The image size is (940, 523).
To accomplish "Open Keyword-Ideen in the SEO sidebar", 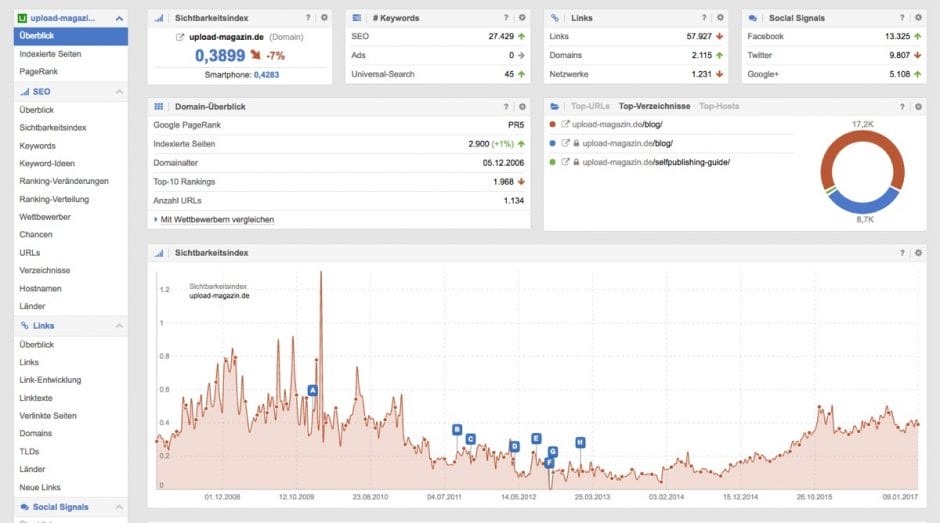I will pyautogui.click(x=47, y=163).
